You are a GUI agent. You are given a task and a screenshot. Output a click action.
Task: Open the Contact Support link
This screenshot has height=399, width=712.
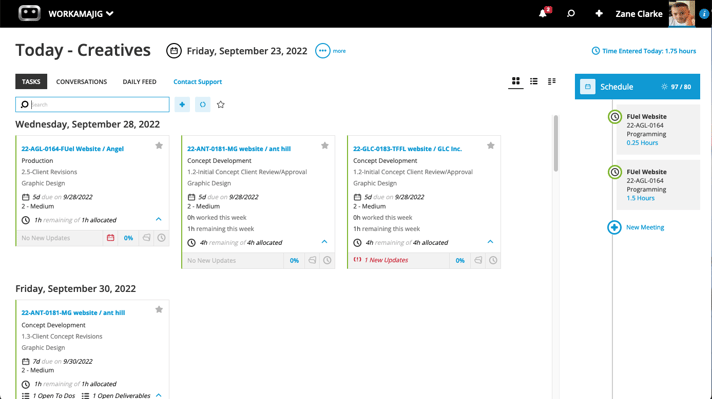pyautogui.click(x=198, y=82)
